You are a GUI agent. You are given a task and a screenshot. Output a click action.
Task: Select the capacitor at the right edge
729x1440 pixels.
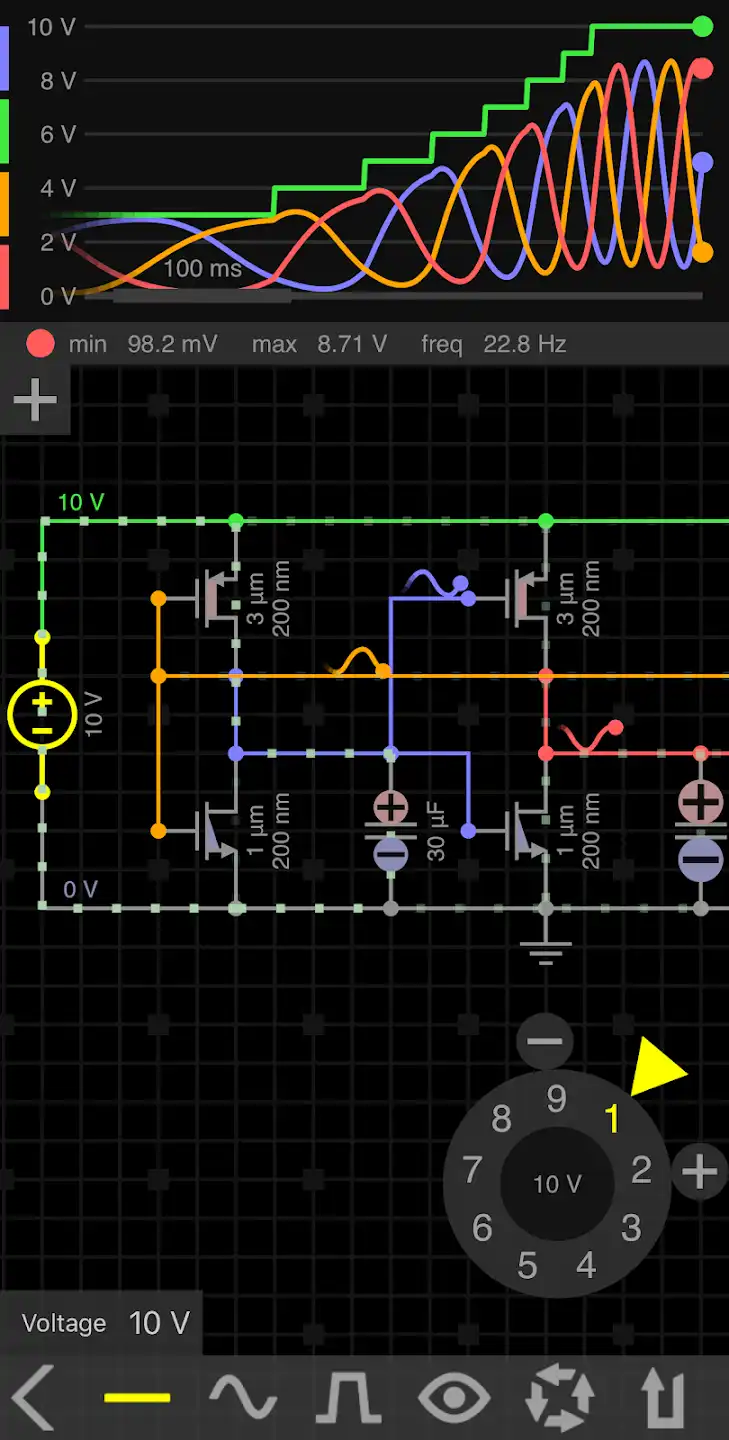(x=701, y=830)
